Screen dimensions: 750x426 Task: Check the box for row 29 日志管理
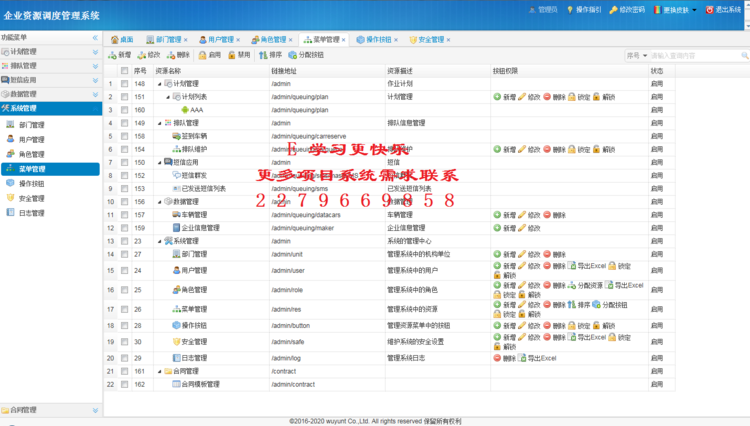click(x=124, y=358)
